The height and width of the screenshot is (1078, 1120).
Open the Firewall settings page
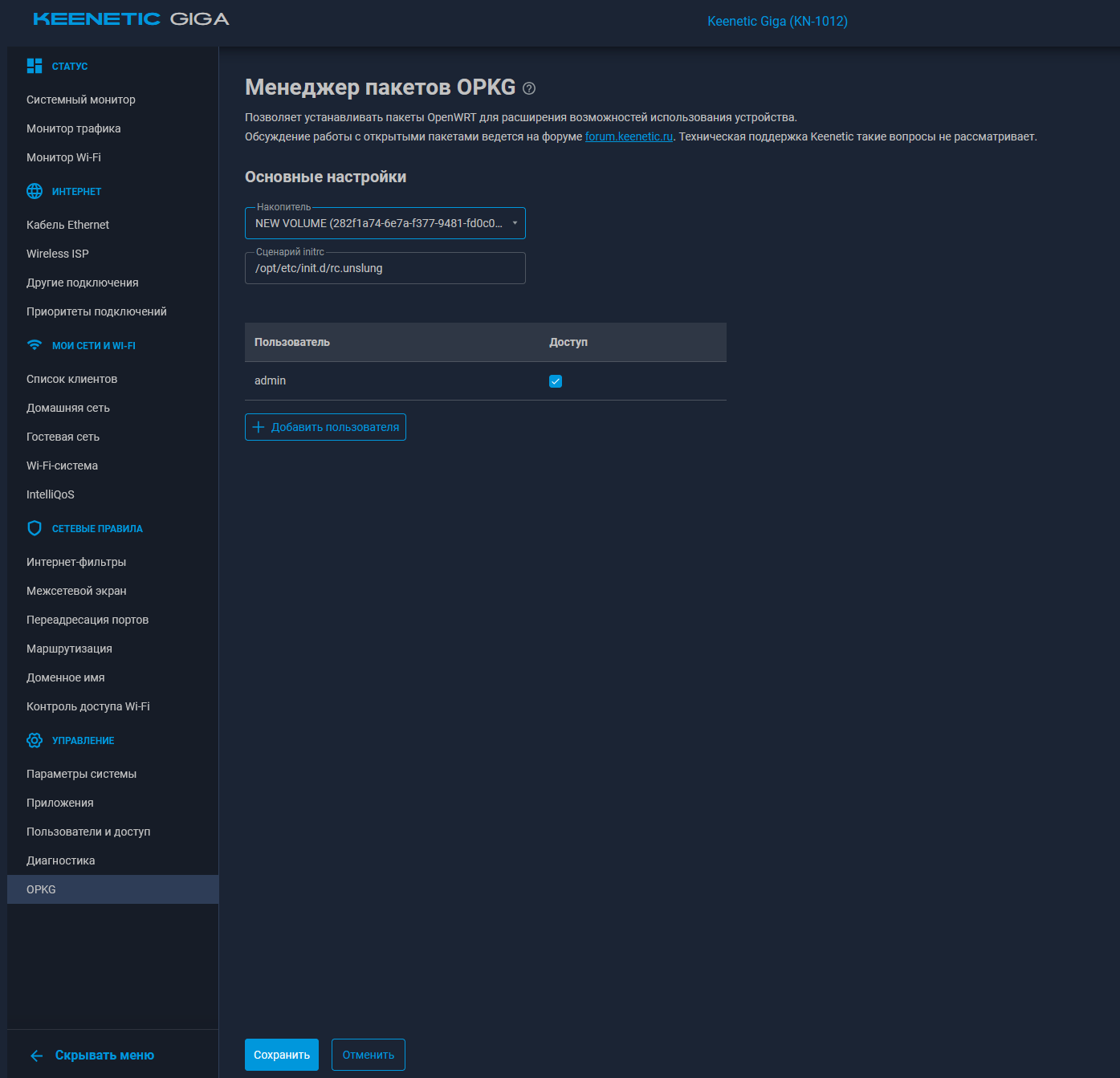point(76,591)
